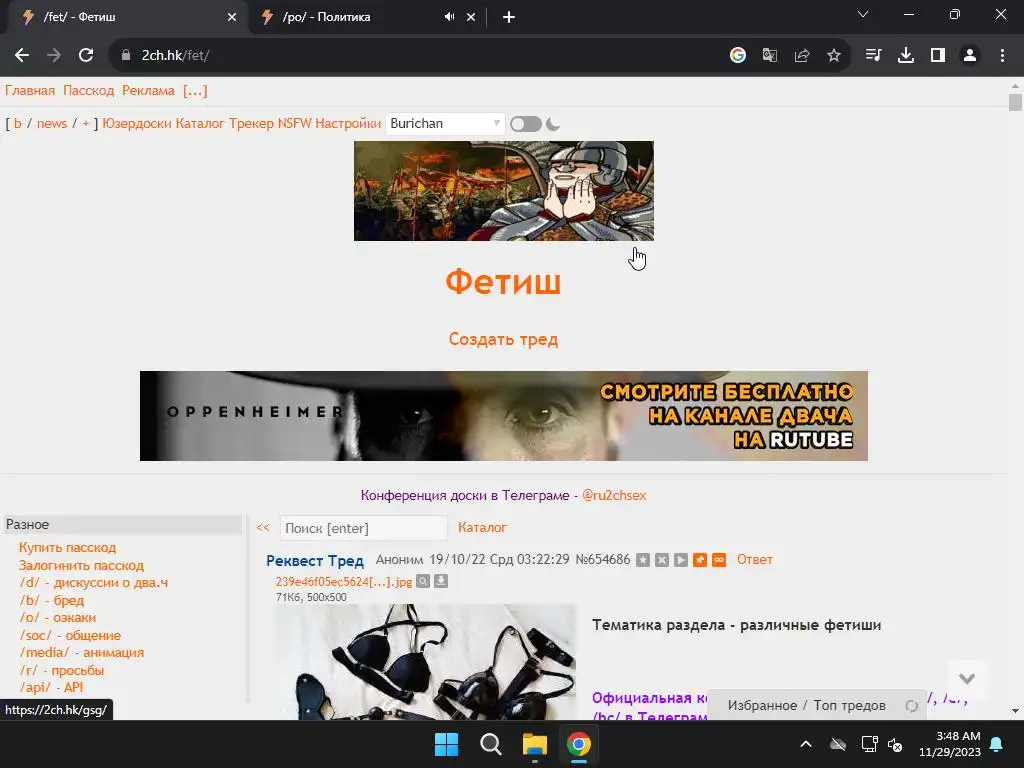Add thread №654686 to favorites star
This screenshot has width=1024, height=768.
[x=643, y=560]
